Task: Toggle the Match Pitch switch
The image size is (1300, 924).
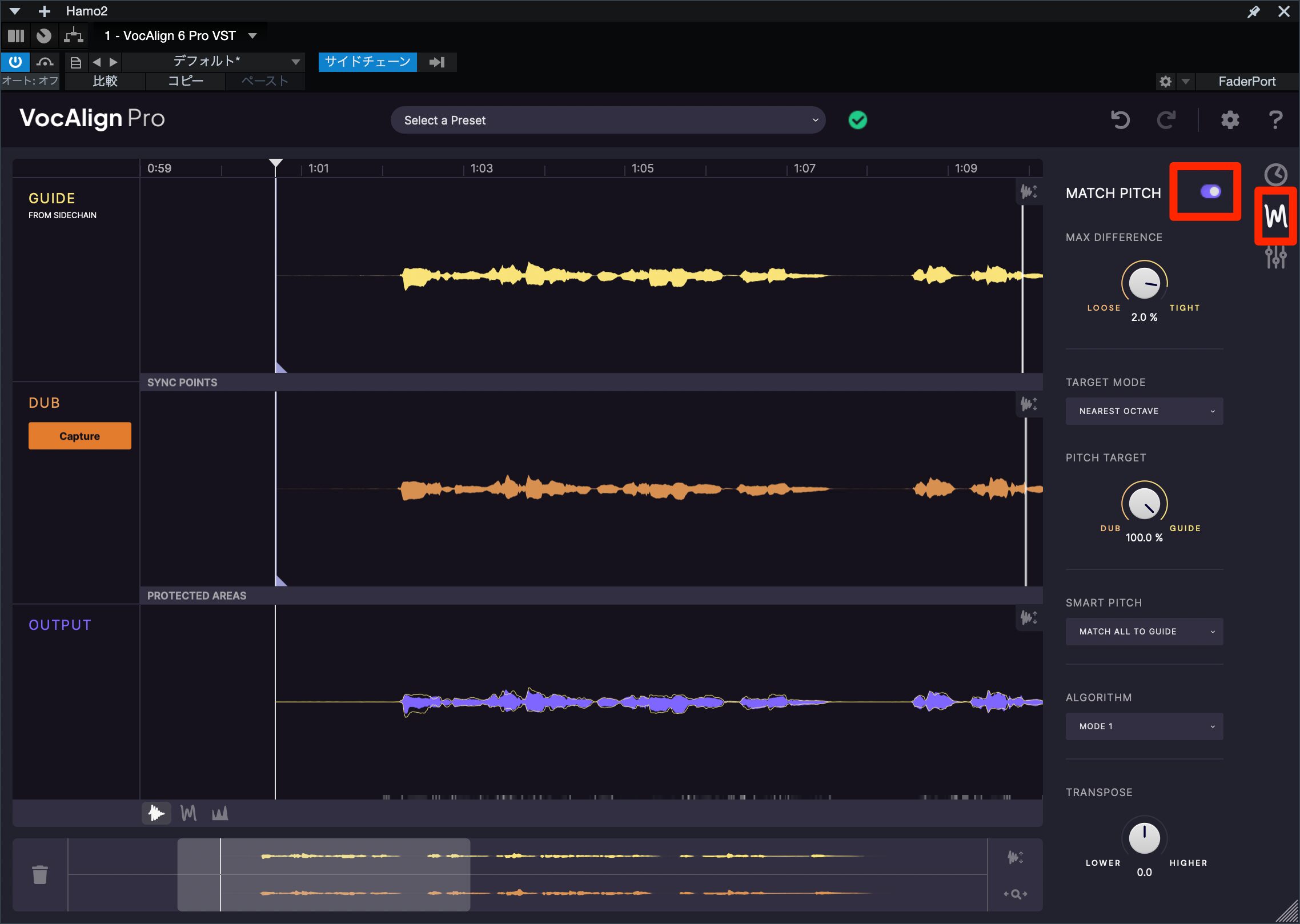Action: pos(1210,192)
